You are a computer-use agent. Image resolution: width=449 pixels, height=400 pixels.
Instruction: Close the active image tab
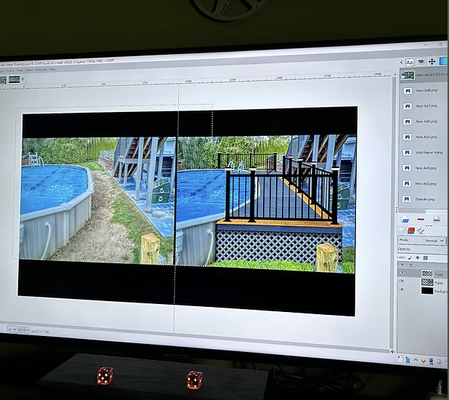[x=22, y=79]
